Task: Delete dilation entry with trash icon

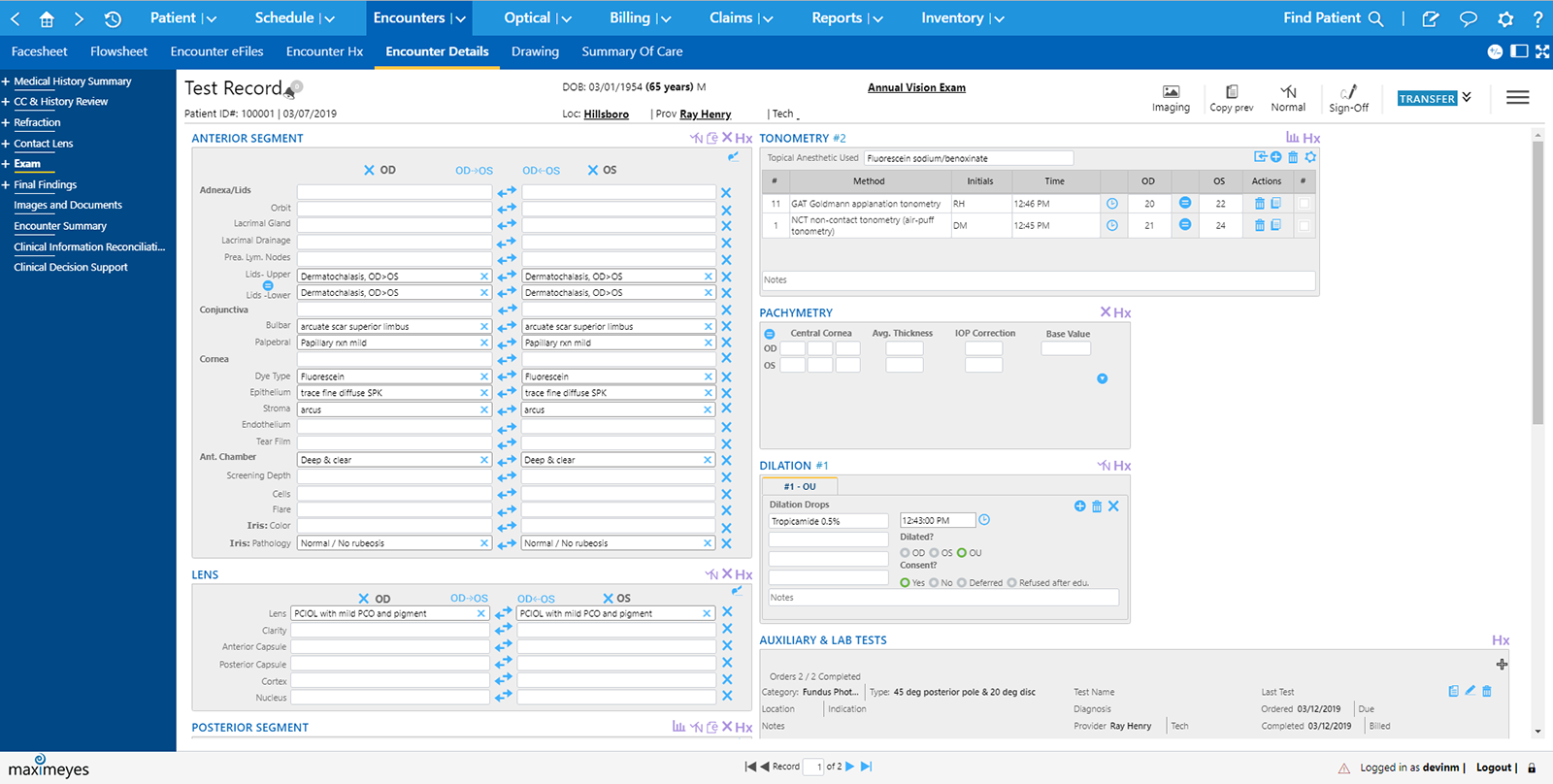Action: [x=1097, y=506]
